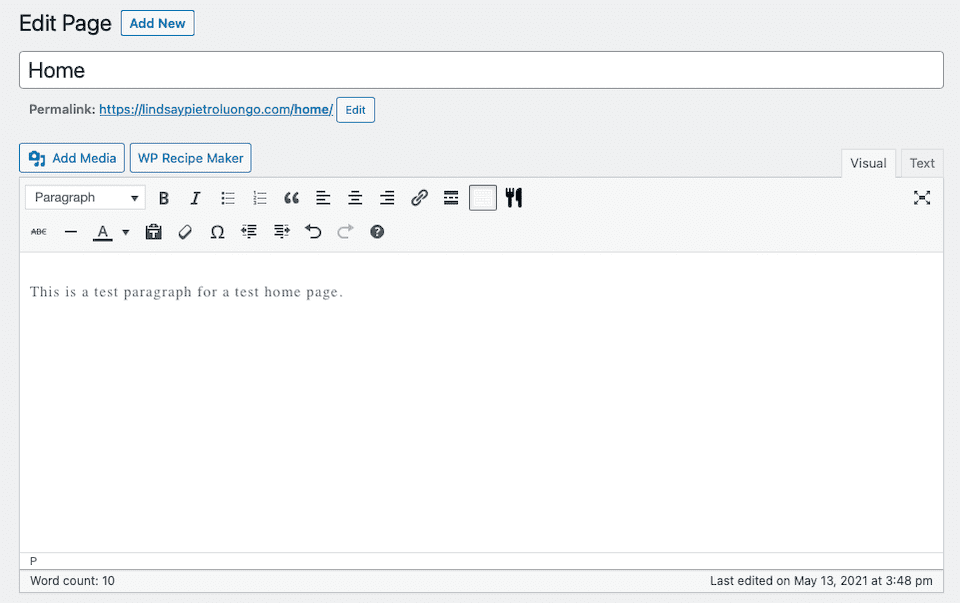960x603 pixels.
Task: Insert a blockquote
Action: [291, 197]
